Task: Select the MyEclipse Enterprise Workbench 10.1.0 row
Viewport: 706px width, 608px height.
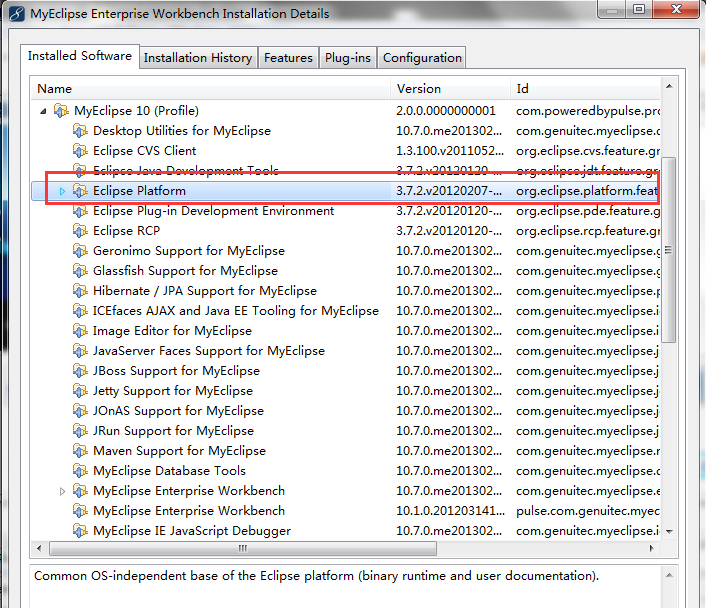Action: (346, 511)
